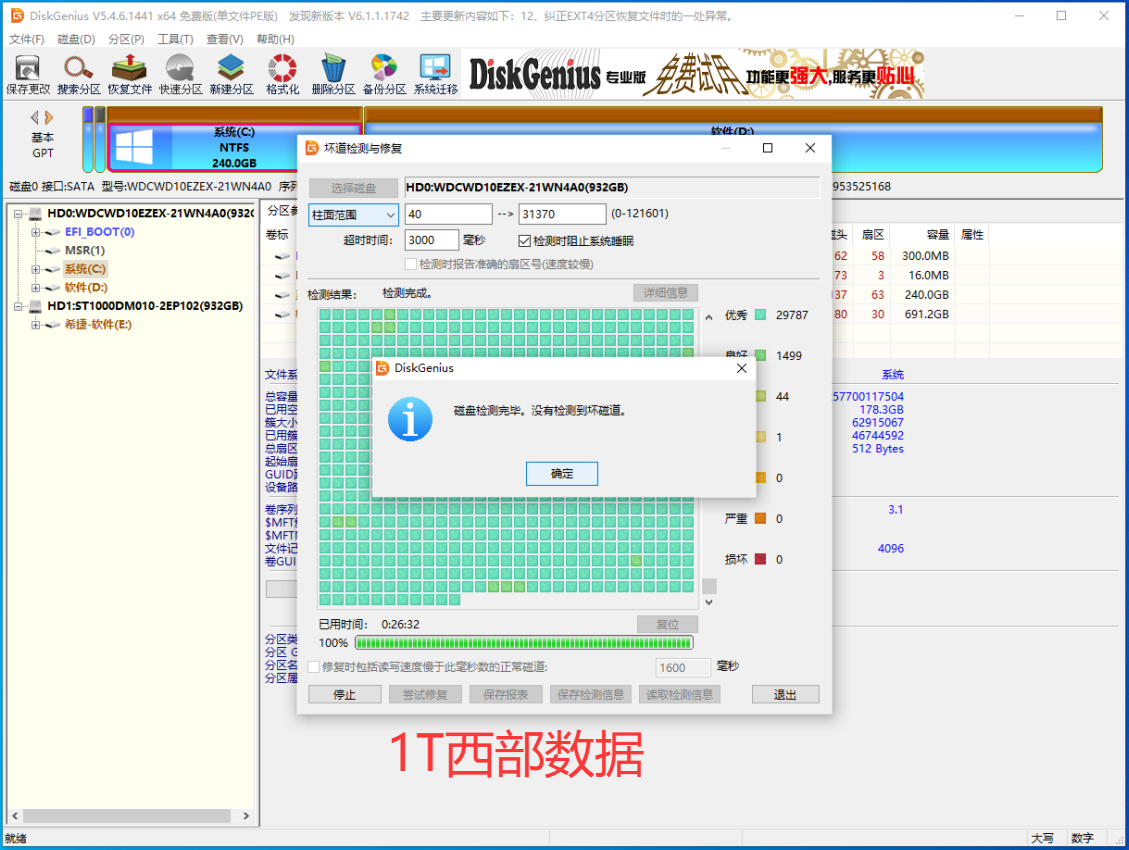
Task: Select the 快速分区 quick partition icon
Action: (181, 74)
